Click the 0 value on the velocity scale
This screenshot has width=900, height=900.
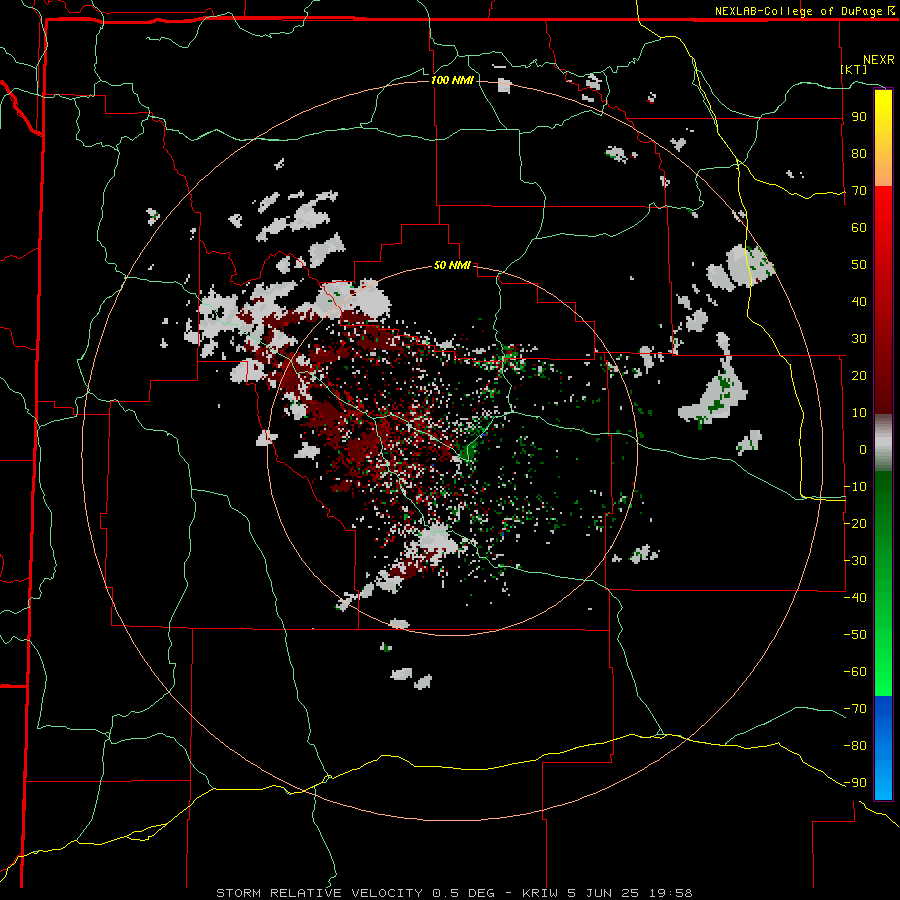click(x=863, y=450)
